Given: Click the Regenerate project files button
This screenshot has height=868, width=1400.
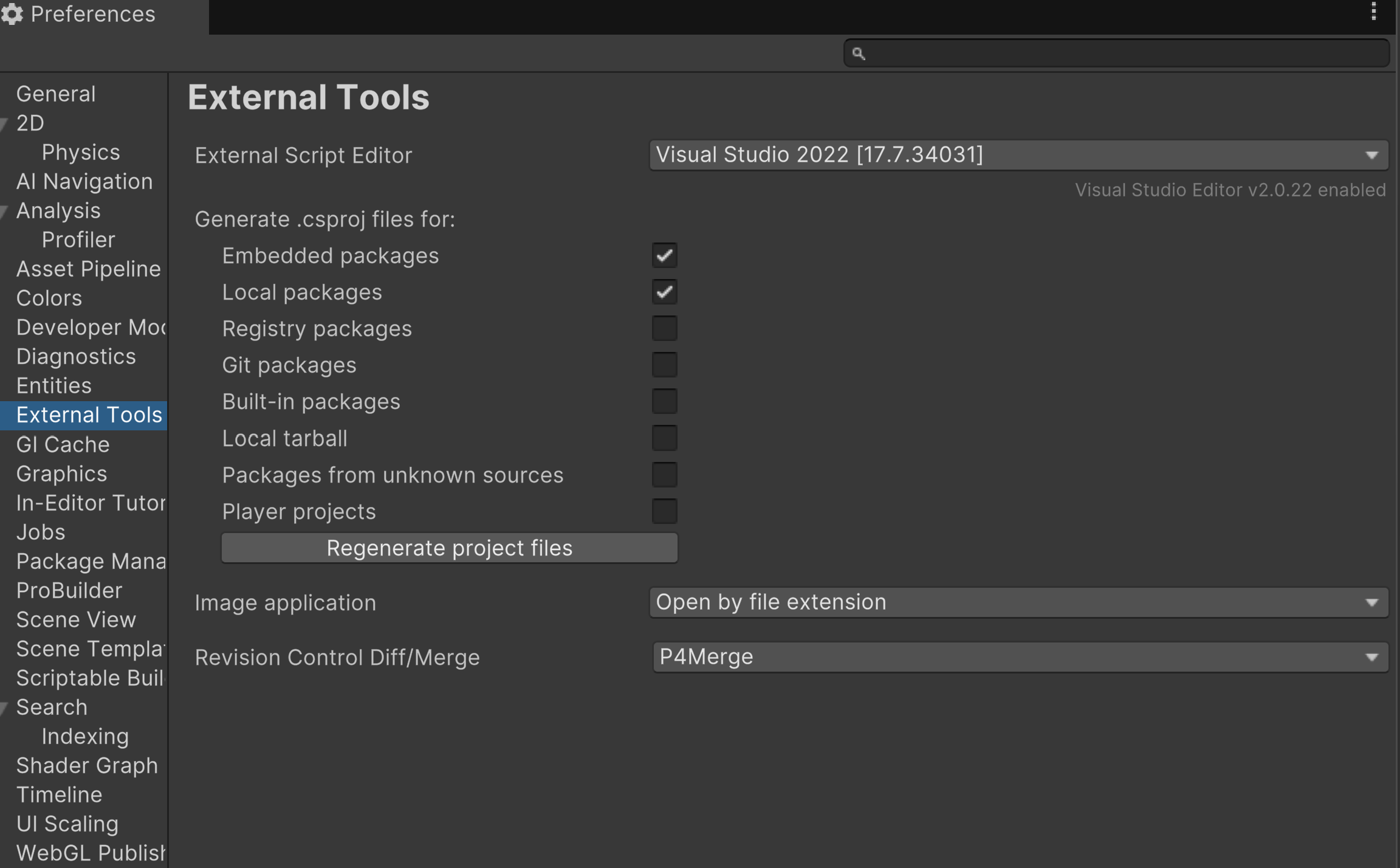Looking at the screenshot, I should click(x=448, y=547).
